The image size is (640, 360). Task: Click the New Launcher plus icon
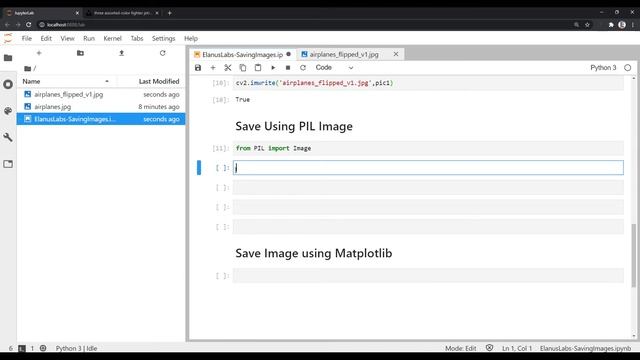(39, 53)
